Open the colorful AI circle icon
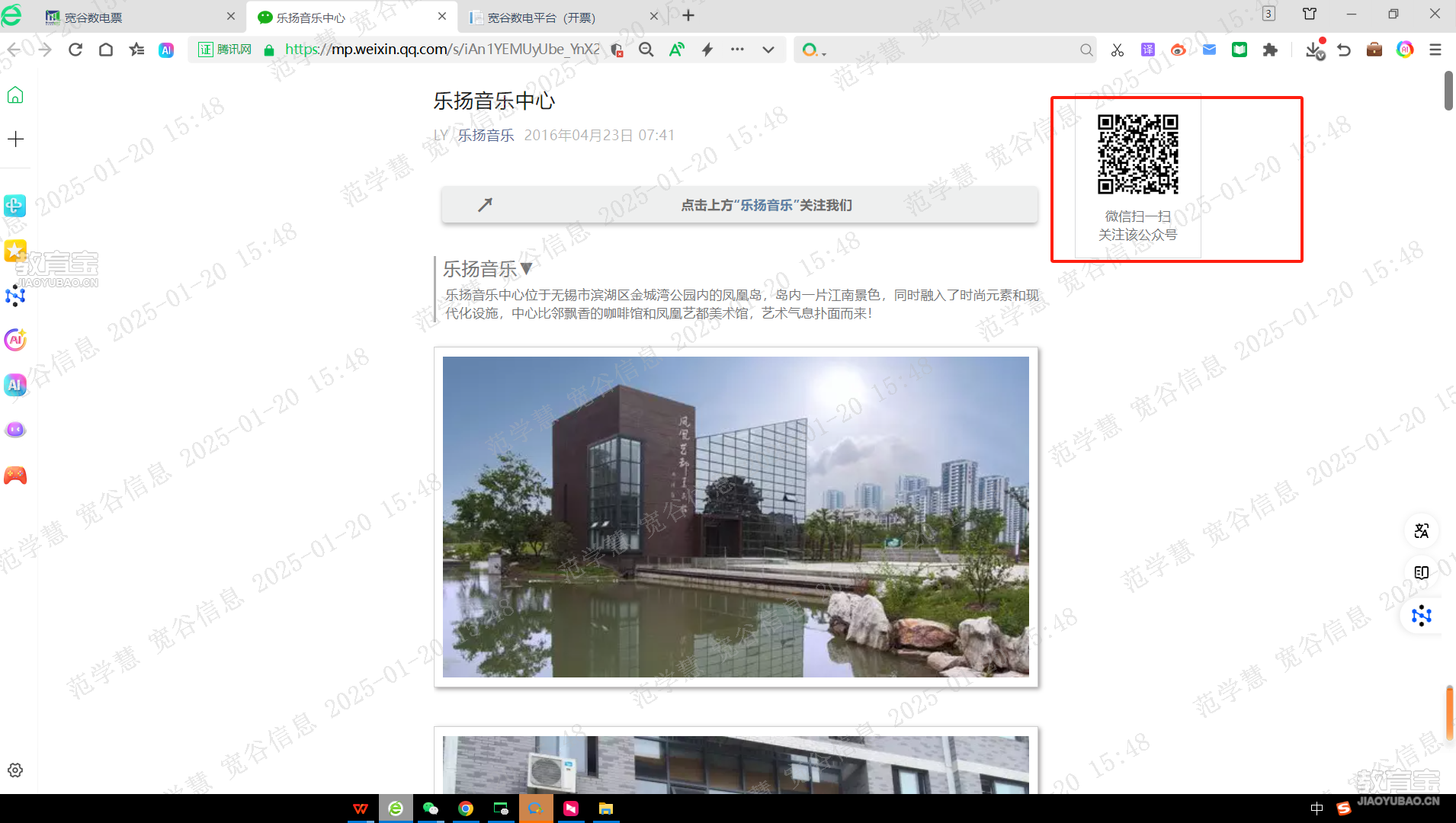1456x823 pixels. [x=1405, y=50]
